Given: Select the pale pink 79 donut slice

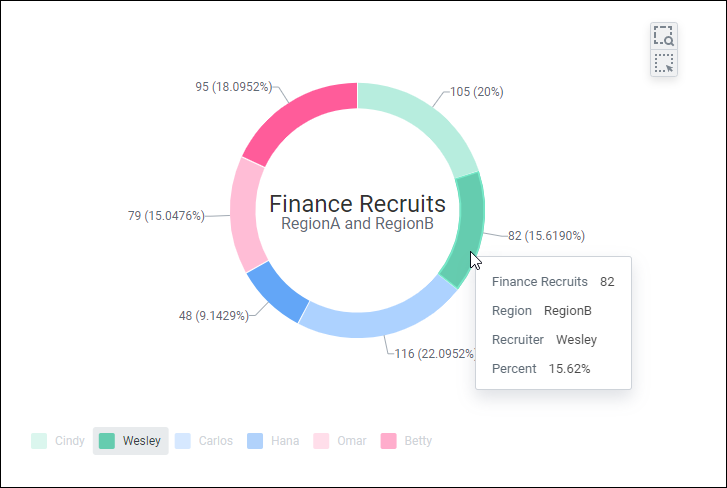Looking at the screenshot, I should pos(243,215).
